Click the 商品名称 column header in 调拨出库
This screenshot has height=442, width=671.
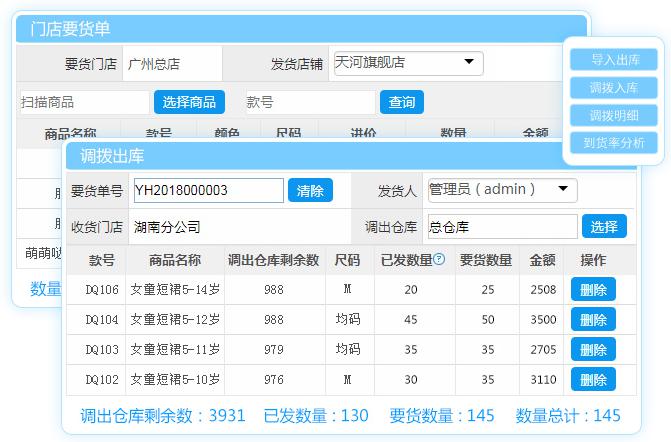(175, 260)
